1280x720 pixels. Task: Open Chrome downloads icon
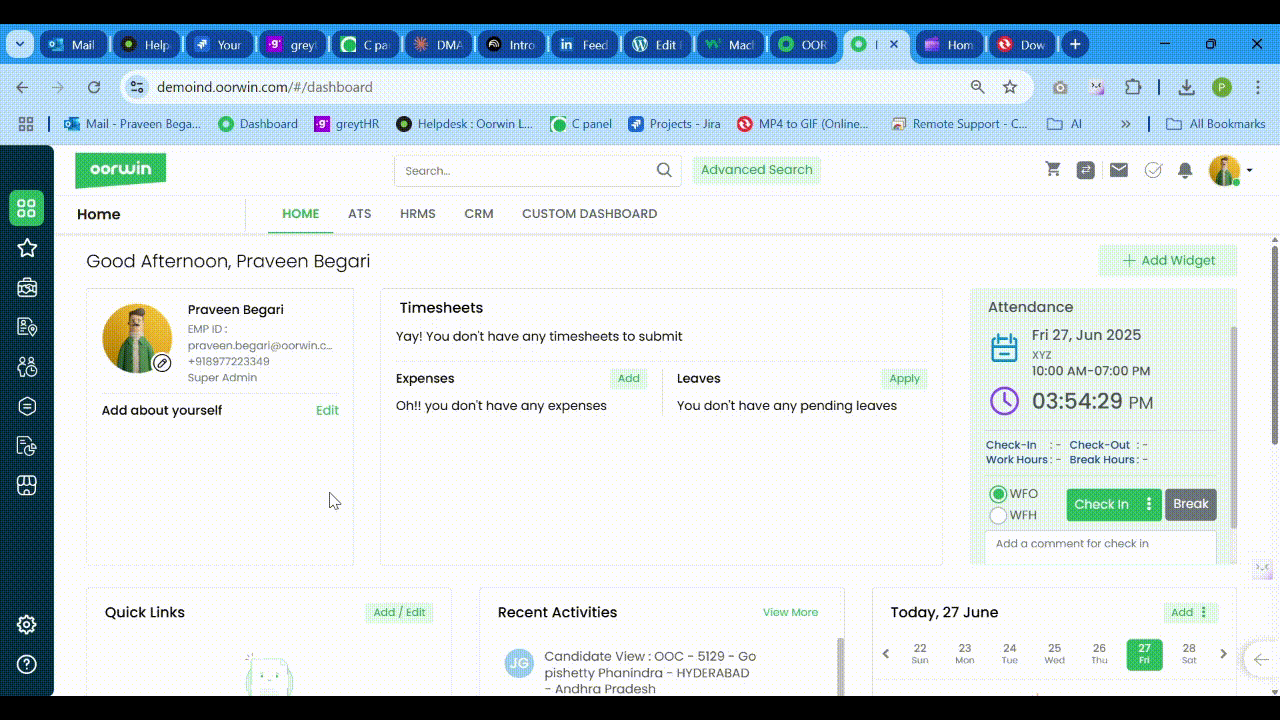click(1186, 87)
